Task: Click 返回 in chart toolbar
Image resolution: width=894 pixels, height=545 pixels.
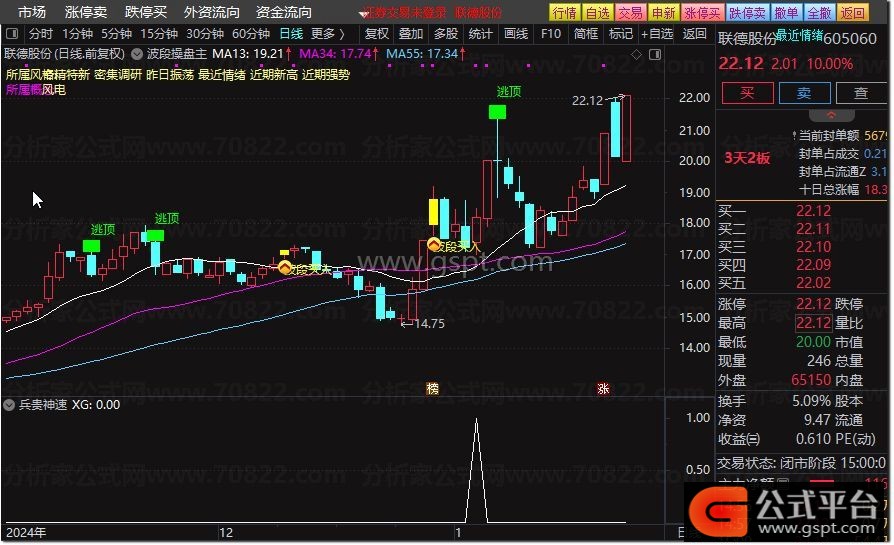Action: pyautogui.click(x=694, y=34)
